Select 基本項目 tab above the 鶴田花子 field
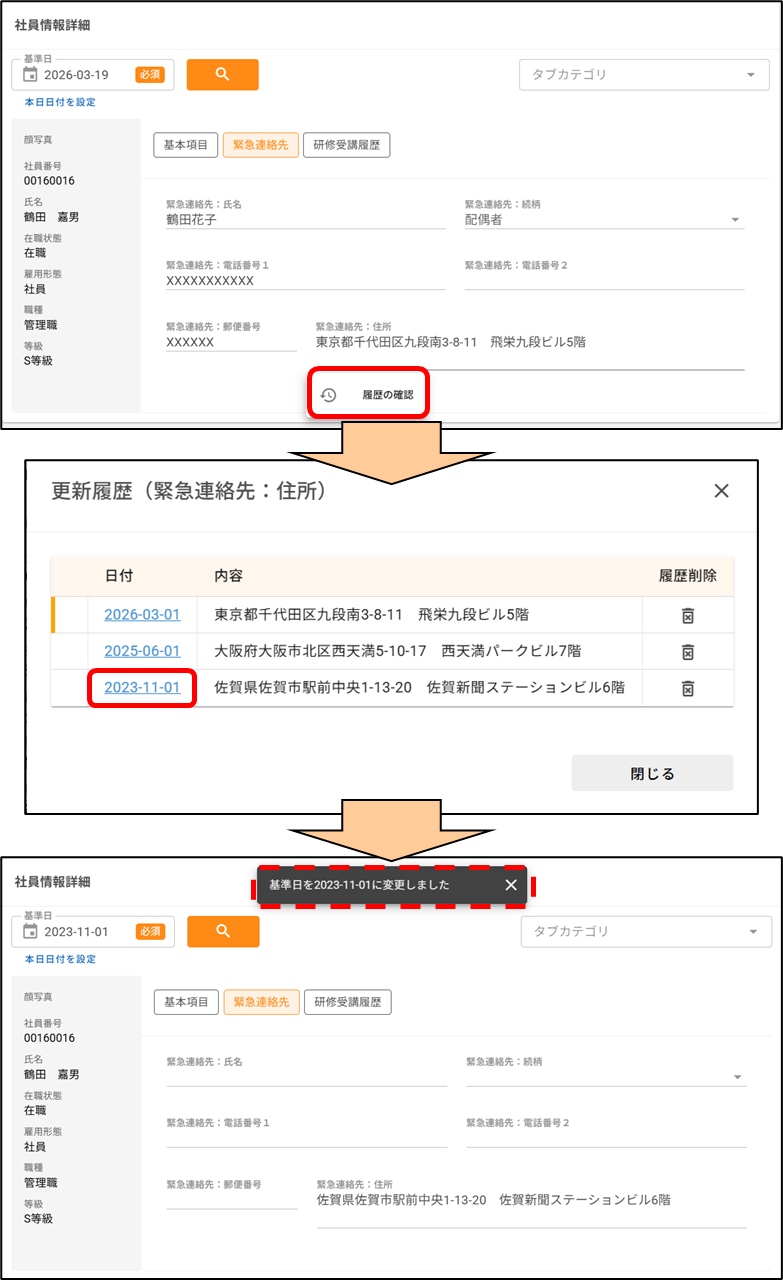The image size is (783, 1280). [x=185, y=145]
